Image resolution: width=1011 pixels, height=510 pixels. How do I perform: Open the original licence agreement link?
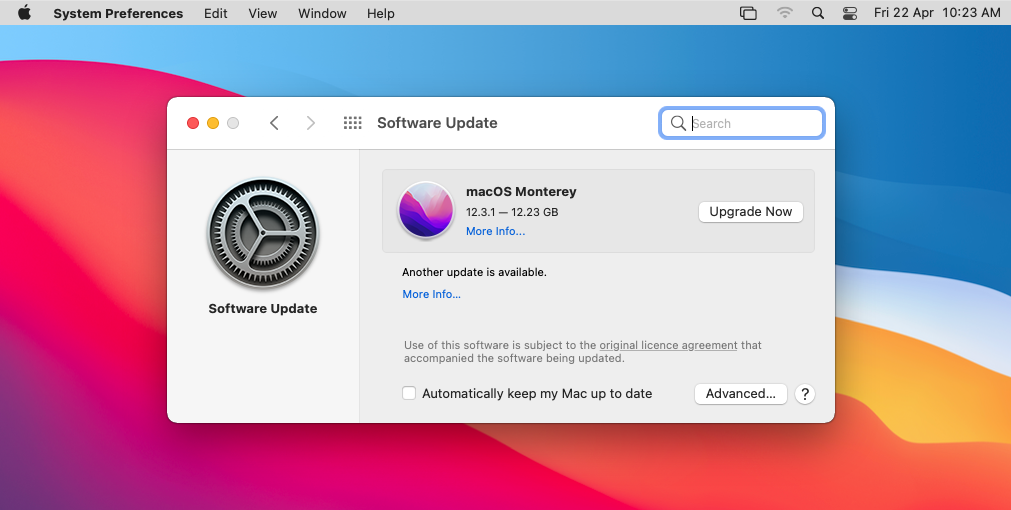point(668,345)
